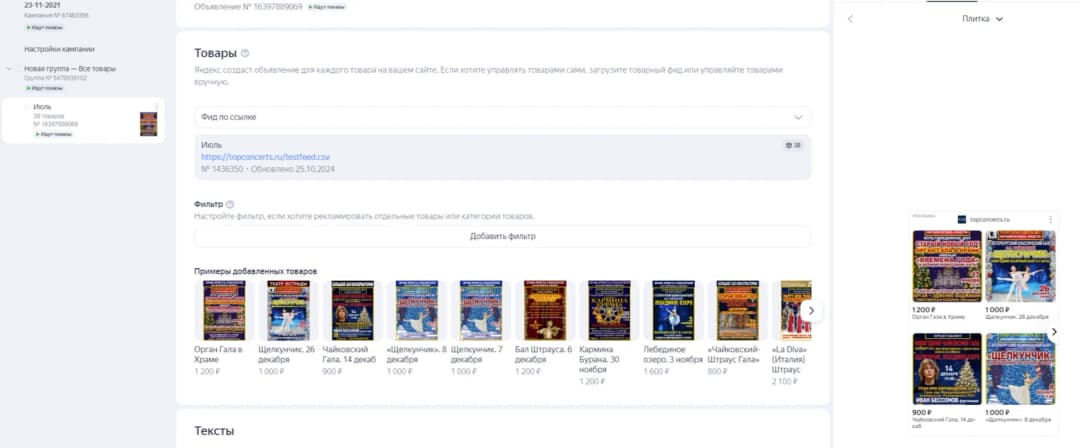Click the feed items count icon
The image size is (1080, 448).
coord(793,145)
